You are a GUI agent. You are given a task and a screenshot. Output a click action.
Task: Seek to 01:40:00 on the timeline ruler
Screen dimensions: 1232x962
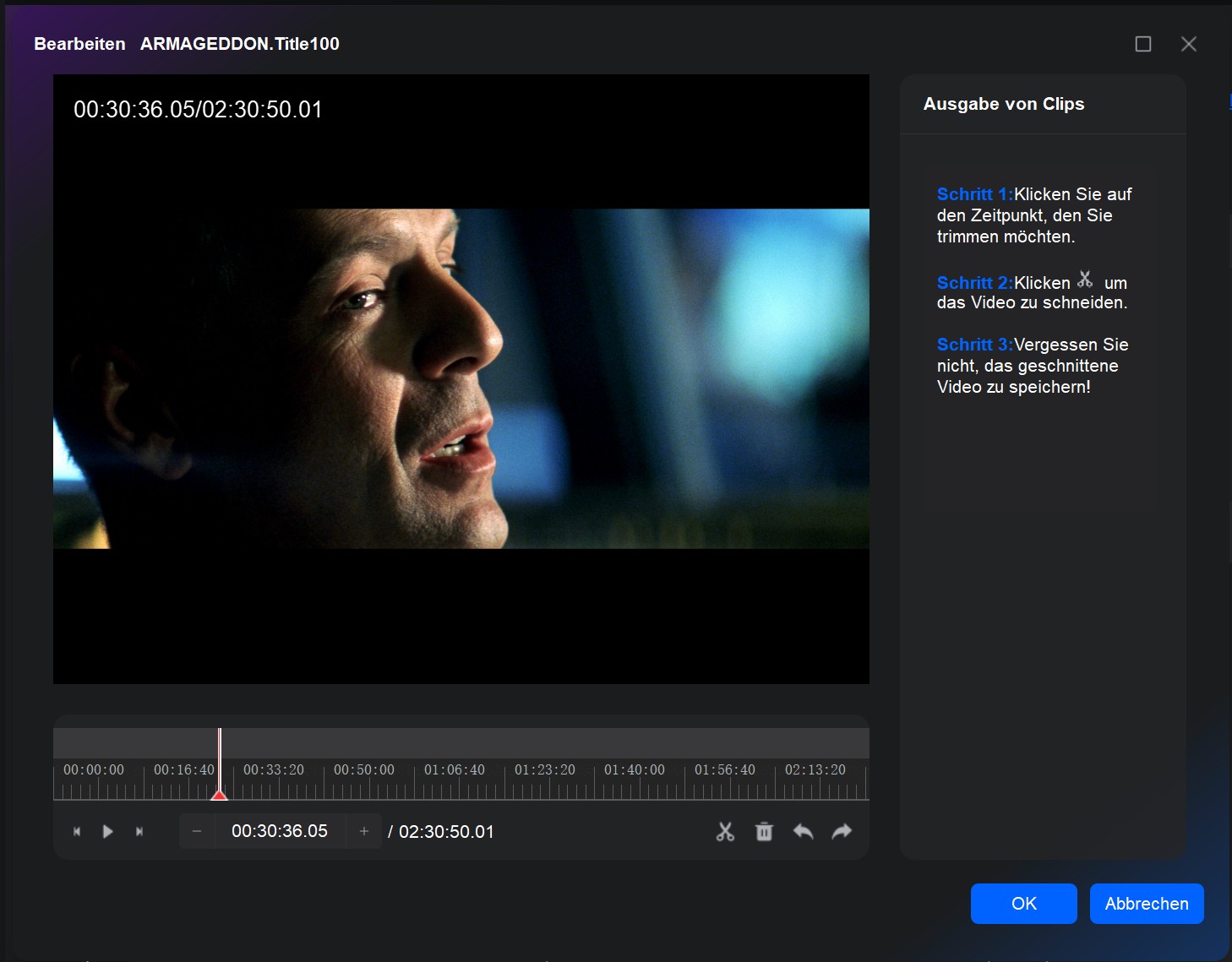[x=635, y=770]
